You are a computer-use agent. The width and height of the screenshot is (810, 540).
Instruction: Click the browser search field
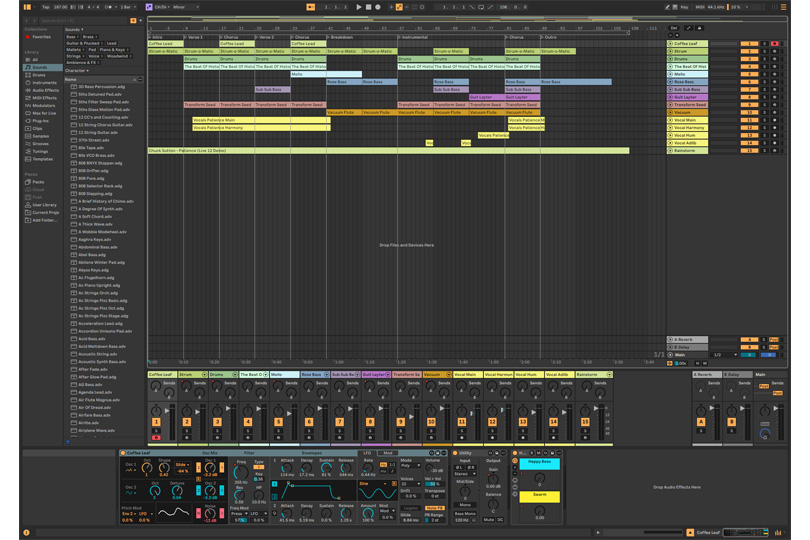[84, 21]
